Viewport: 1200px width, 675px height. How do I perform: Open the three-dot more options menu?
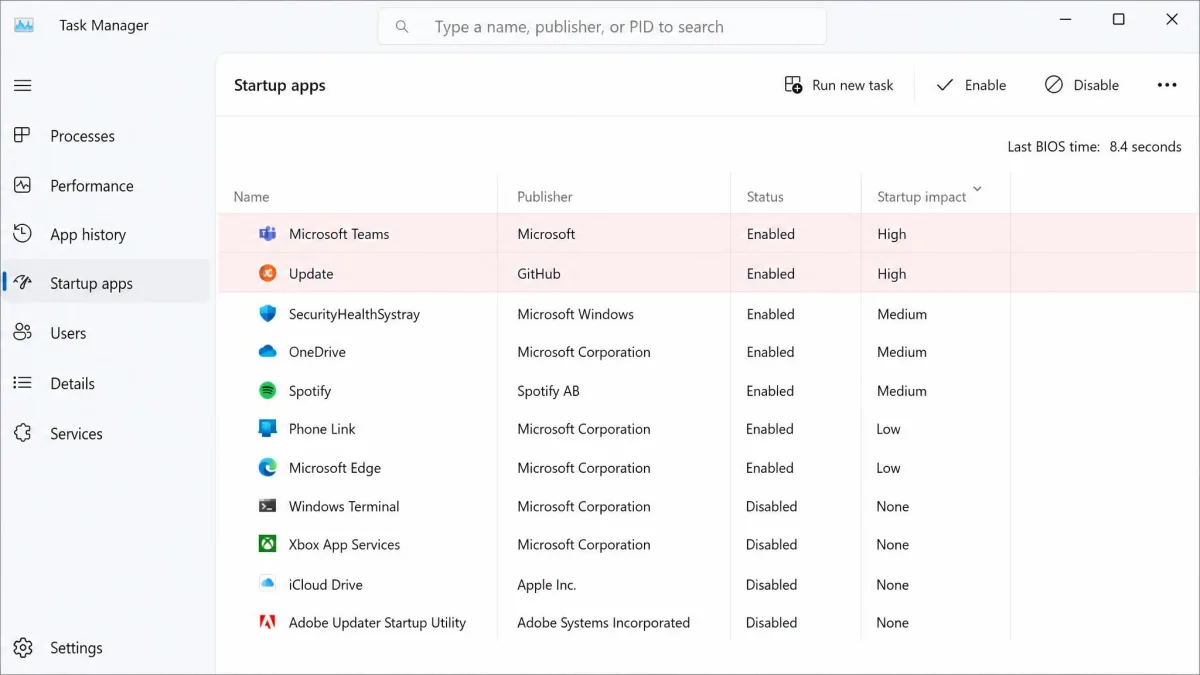[x=1167, y=85]
